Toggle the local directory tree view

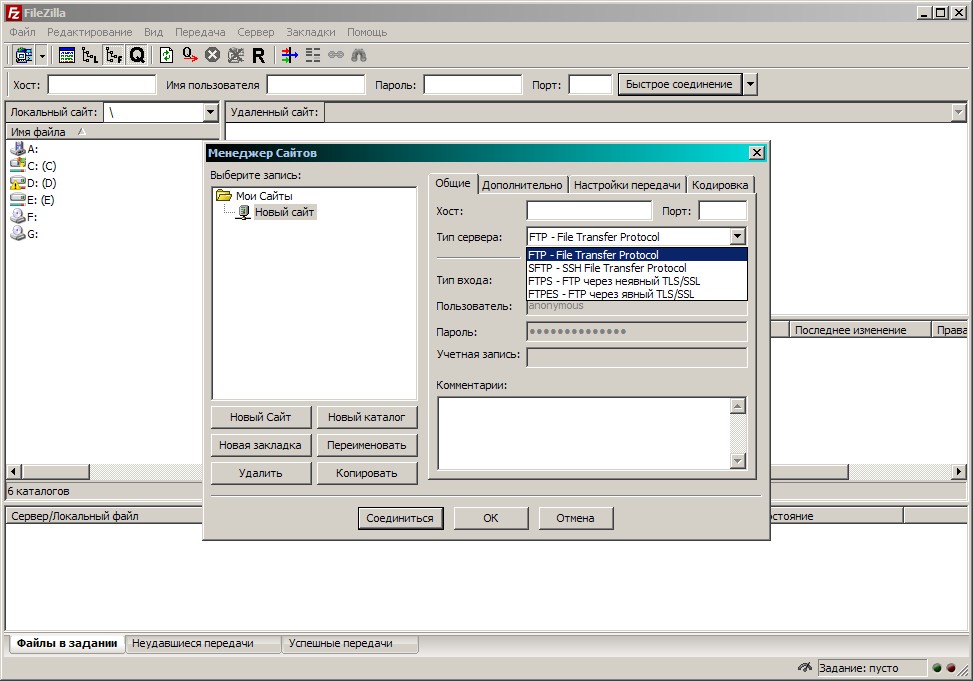(x=90, y=56)
